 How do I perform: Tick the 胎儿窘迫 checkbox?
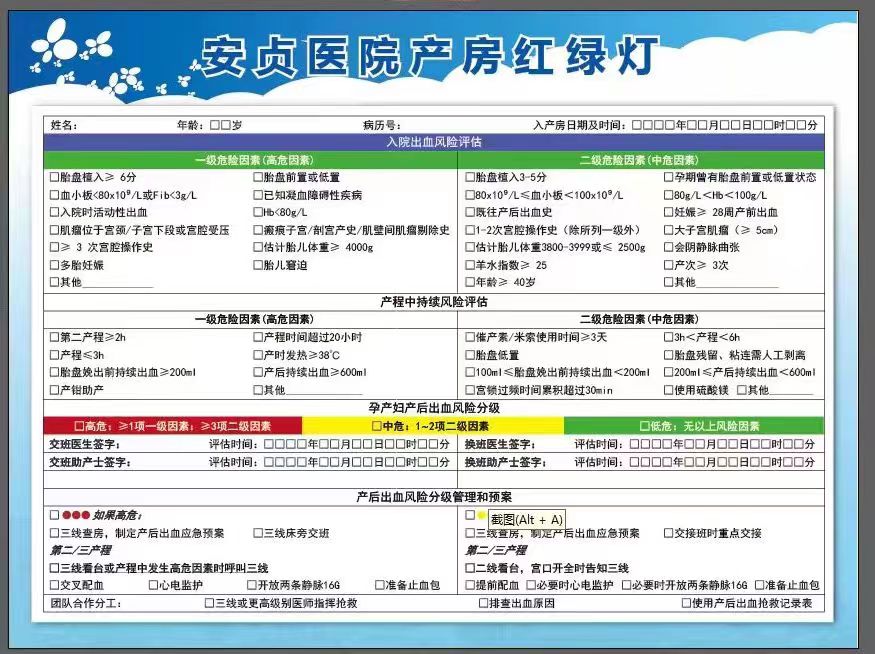pyautogui.click(x=257, y=265)
